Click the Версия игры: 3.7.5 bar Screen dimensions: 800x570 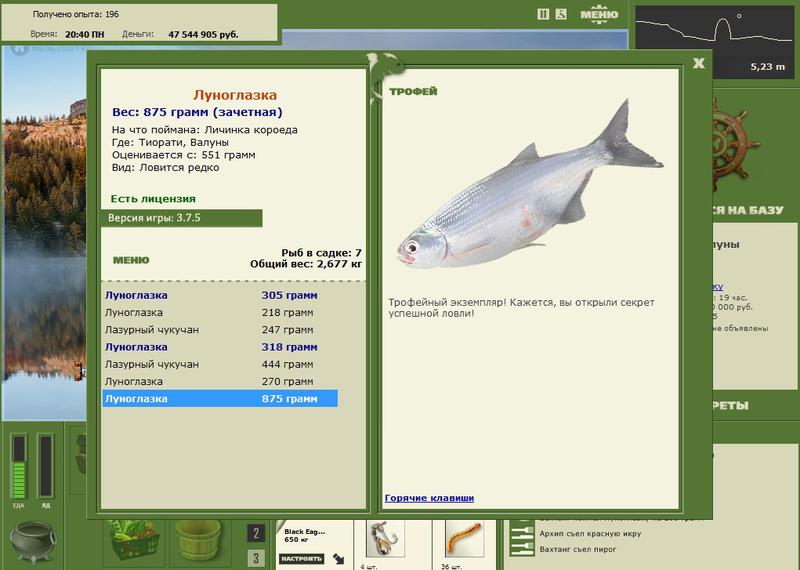(x=182, y=218)
